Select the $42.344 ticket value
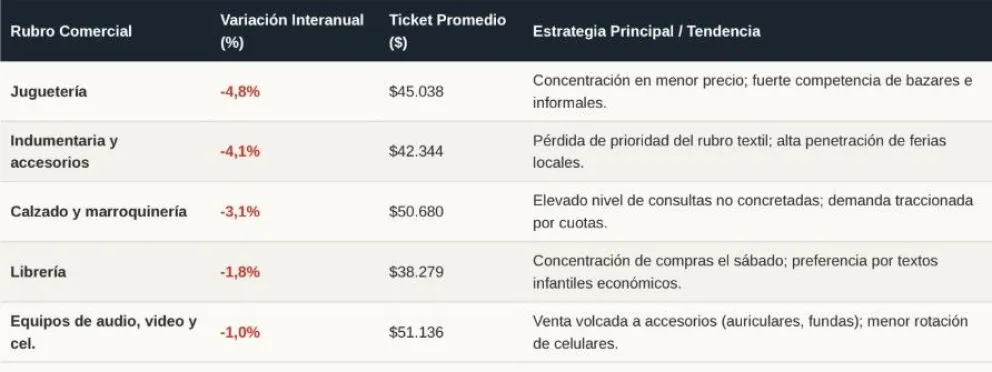 [x=416, y=152]
